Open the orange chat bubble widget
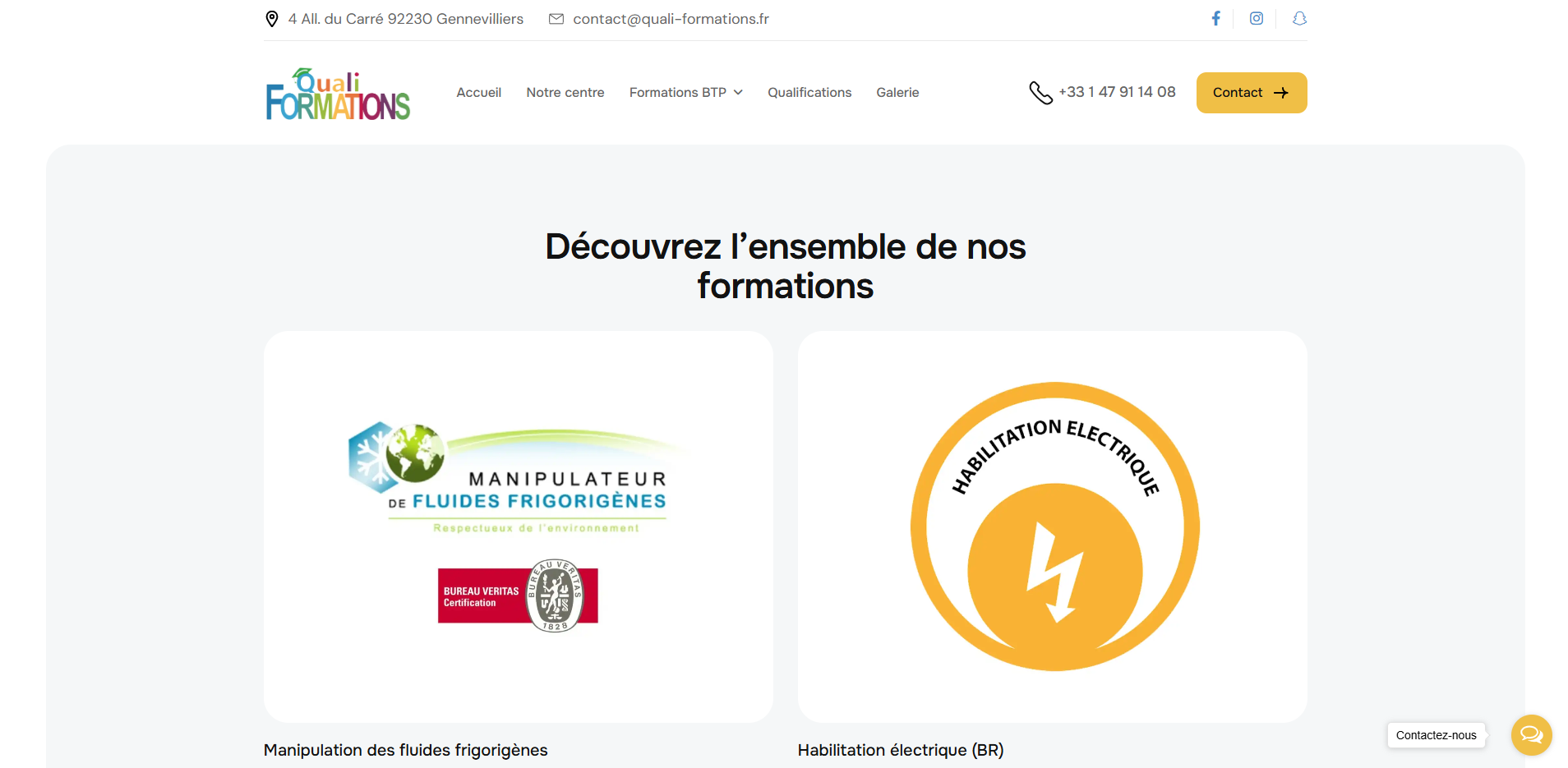1568x768 pixels. 1531,734
